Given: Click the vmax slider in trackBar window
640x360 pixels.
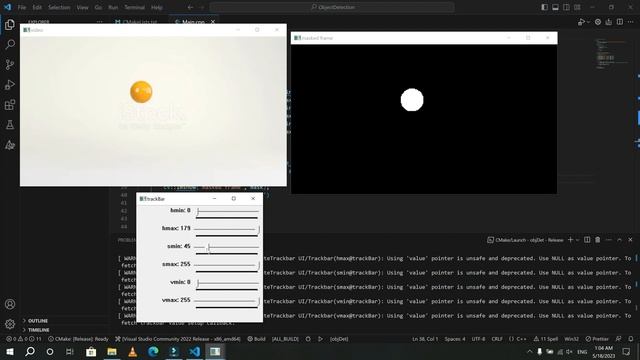Looking at the screenshot, I should [x=227, y=301].
